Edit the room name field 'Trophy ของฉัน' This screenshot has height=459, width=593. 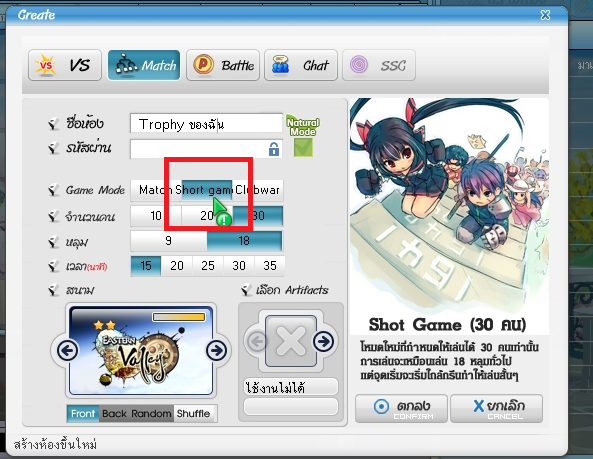coord(206,123)
